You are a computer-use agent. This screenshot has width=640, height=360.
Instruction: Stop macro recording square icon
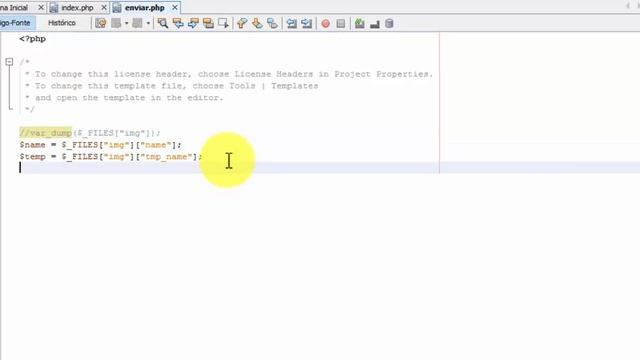pos(341,23)
